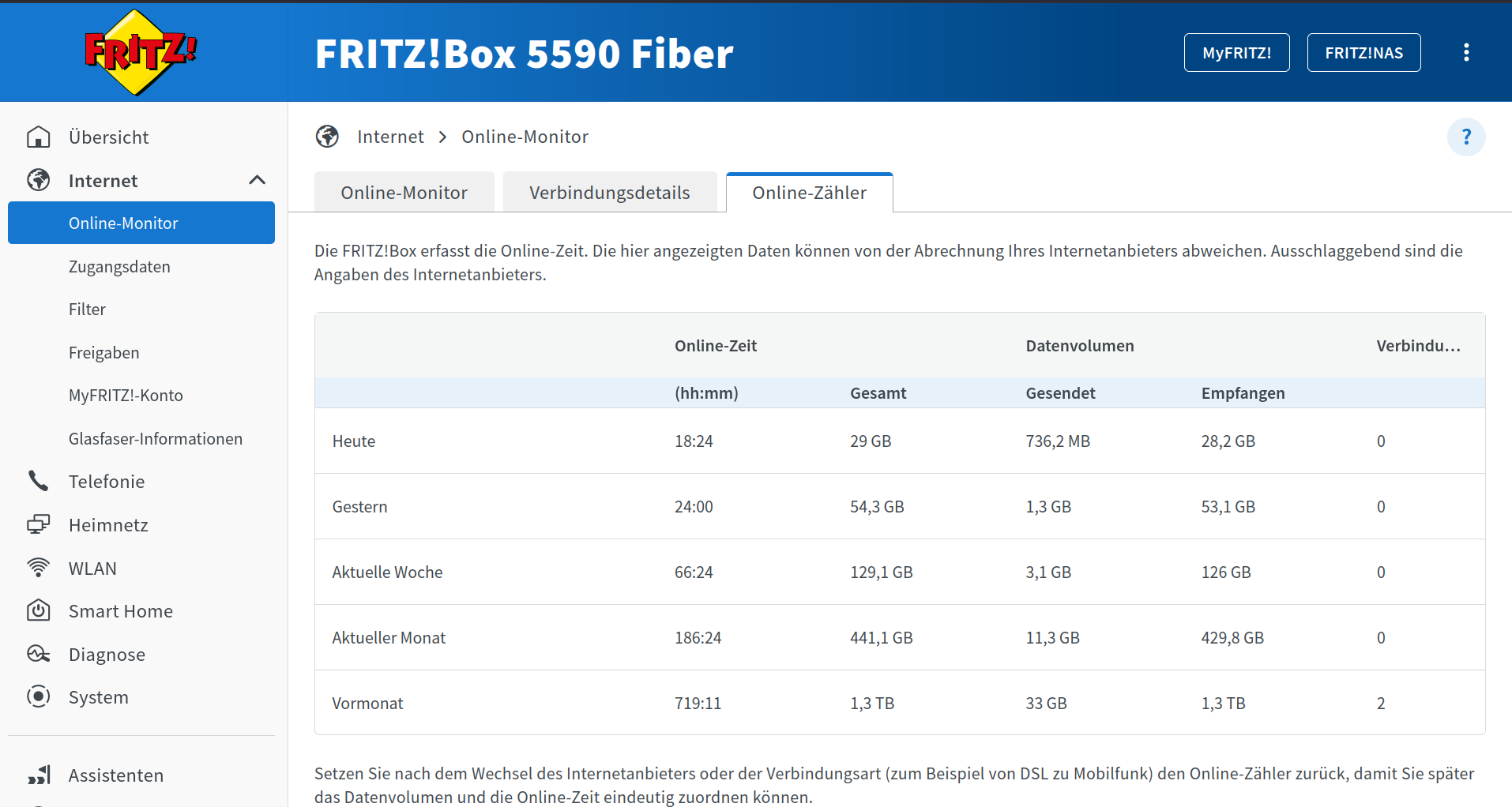Click the 126 GB received value
Screen dimensions: 1512x807
(x=1226, y=572)
